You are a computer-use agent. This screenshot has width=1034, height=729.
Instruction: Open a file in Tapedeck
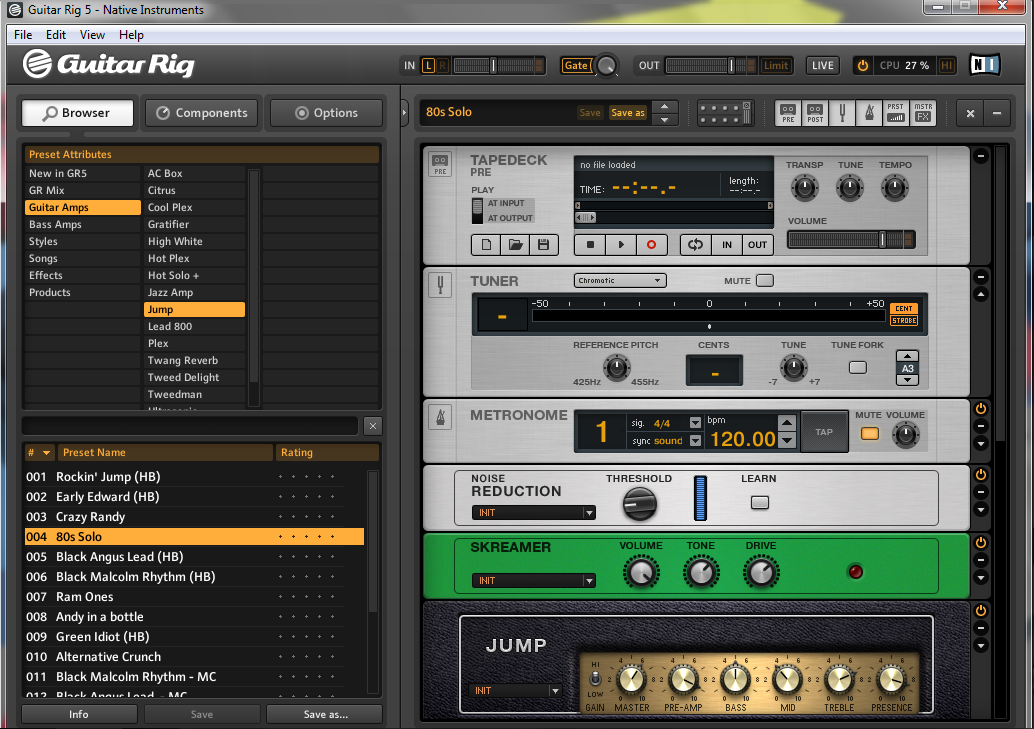click(515, 245)
